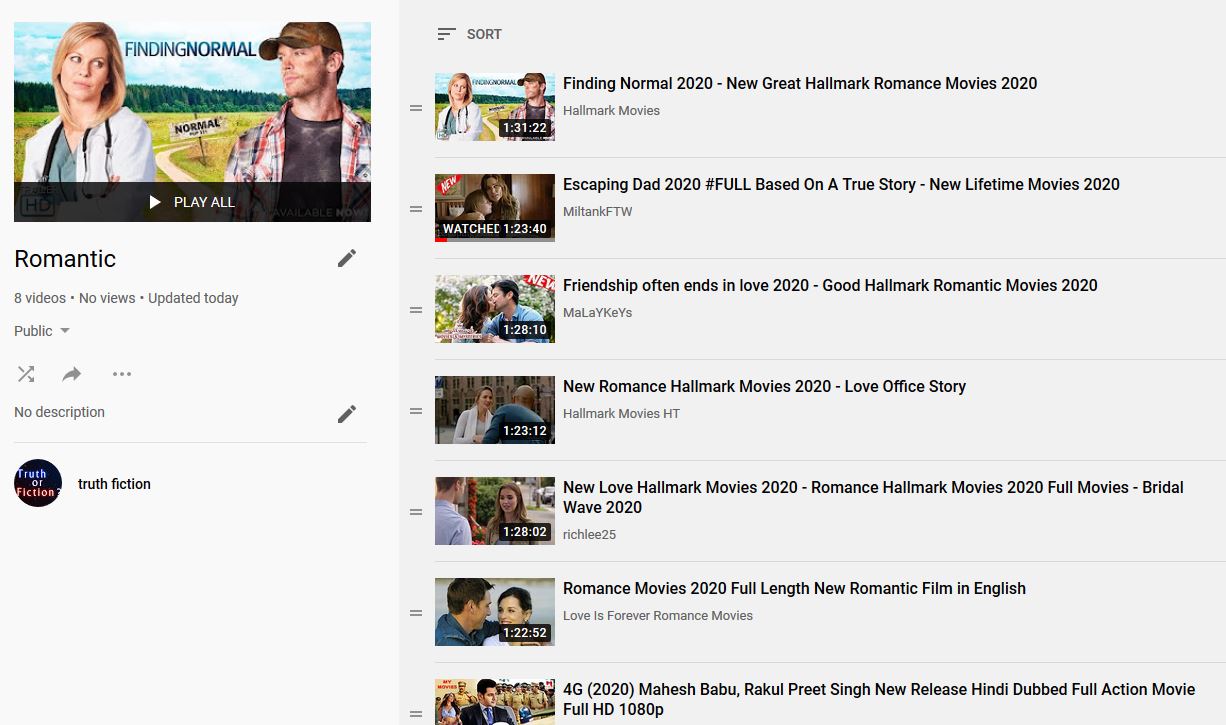Screen dimensions: 1226x725
Task: Grab reorder handle for Bridal Wave 2020
Action: point(416,512)
